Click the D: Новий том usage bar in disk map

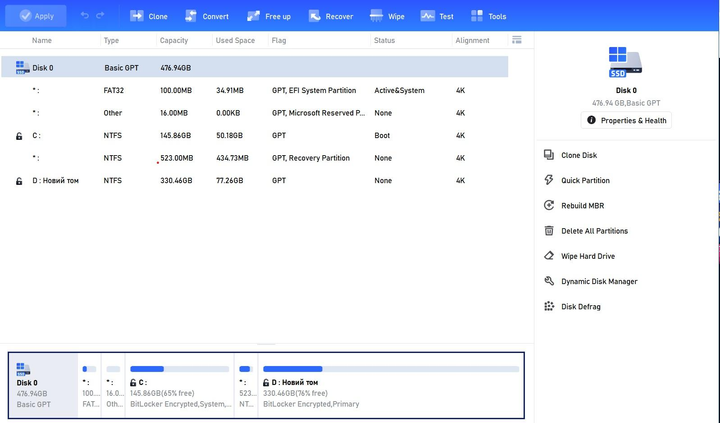point(391,369)
